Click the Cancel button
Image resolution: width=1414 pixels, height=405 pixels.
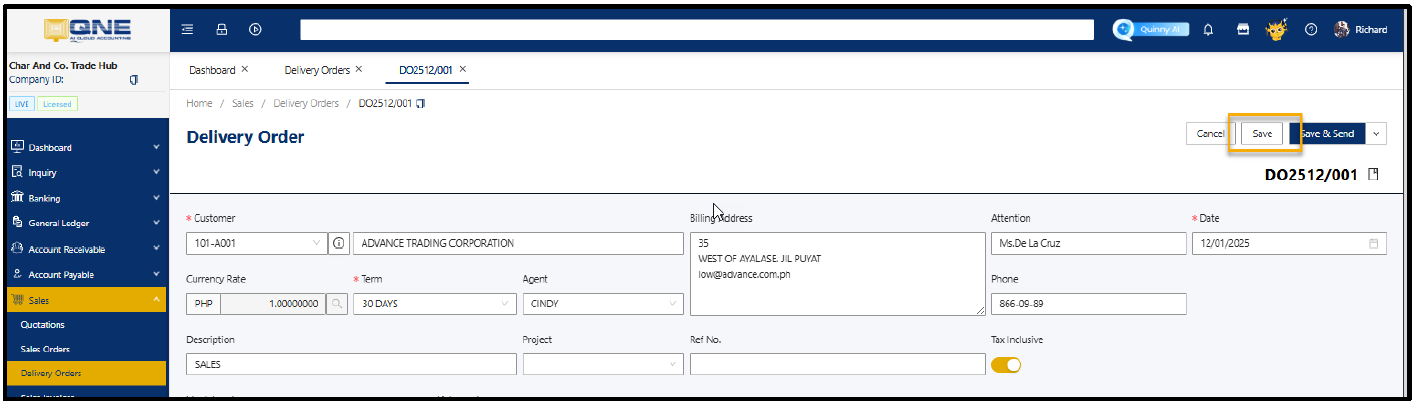coord(1211,134)
